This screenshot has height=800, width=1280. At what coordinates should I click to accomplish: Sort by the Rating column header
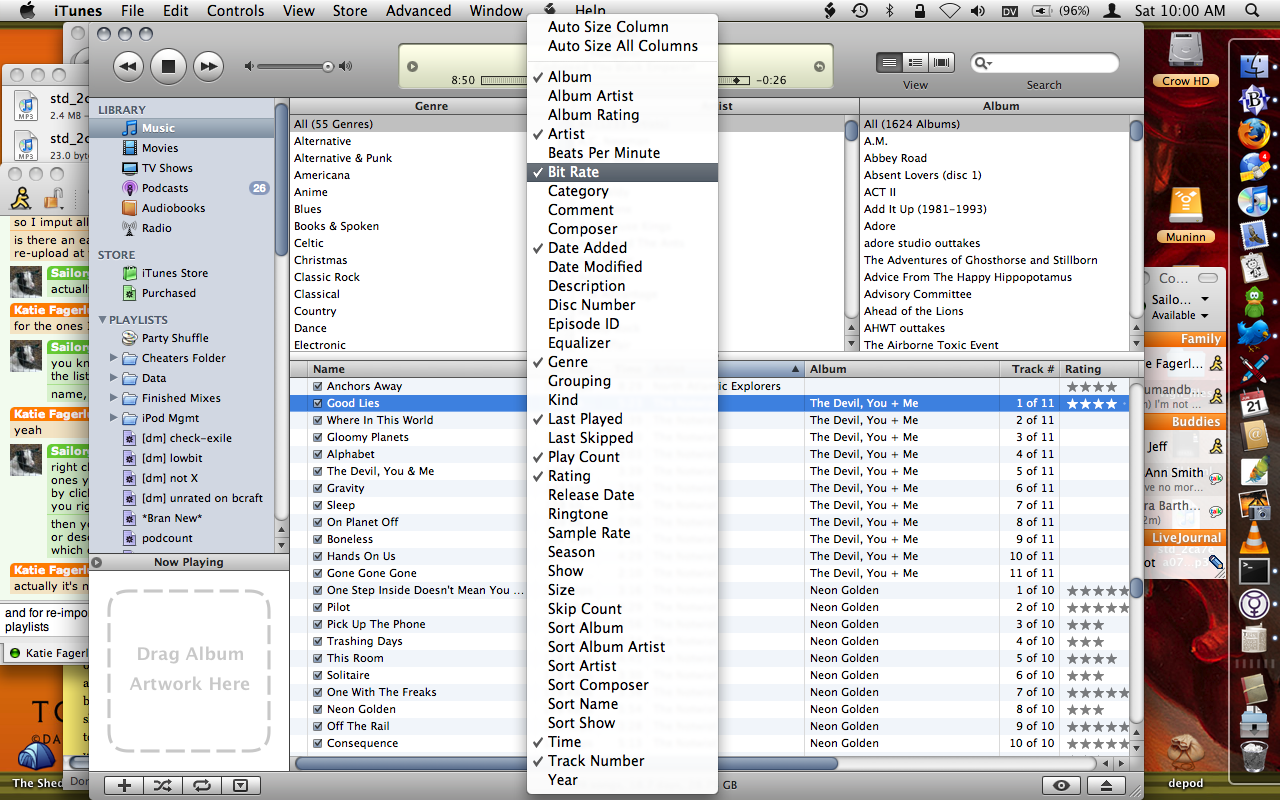tap(1094, 369)
